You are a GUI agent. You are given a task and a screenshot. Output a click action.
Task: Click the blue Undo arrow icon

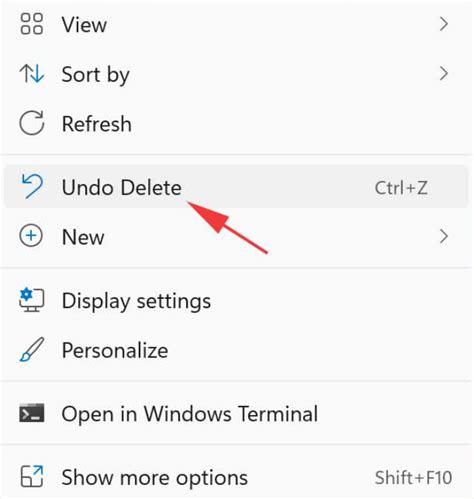point(32,187)
